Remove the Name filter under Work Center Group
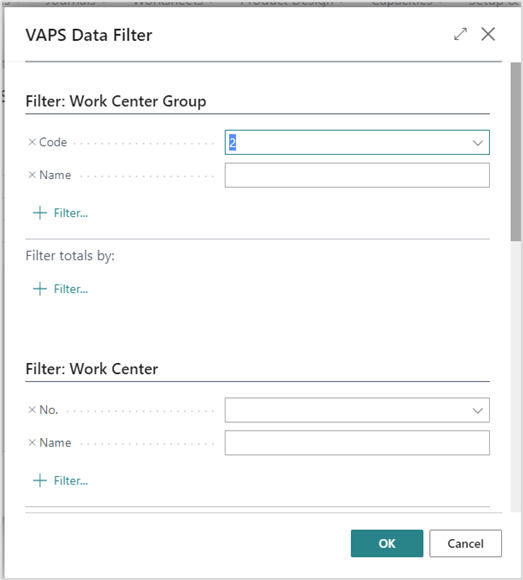 32,175
